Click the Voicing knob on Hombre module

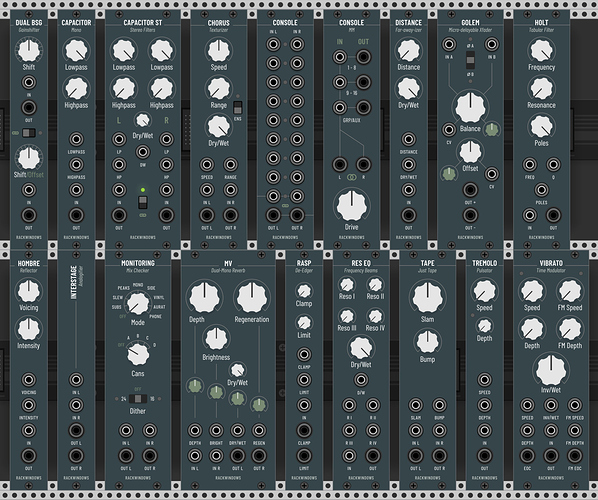pyautogui.click(x=29, y=291)
